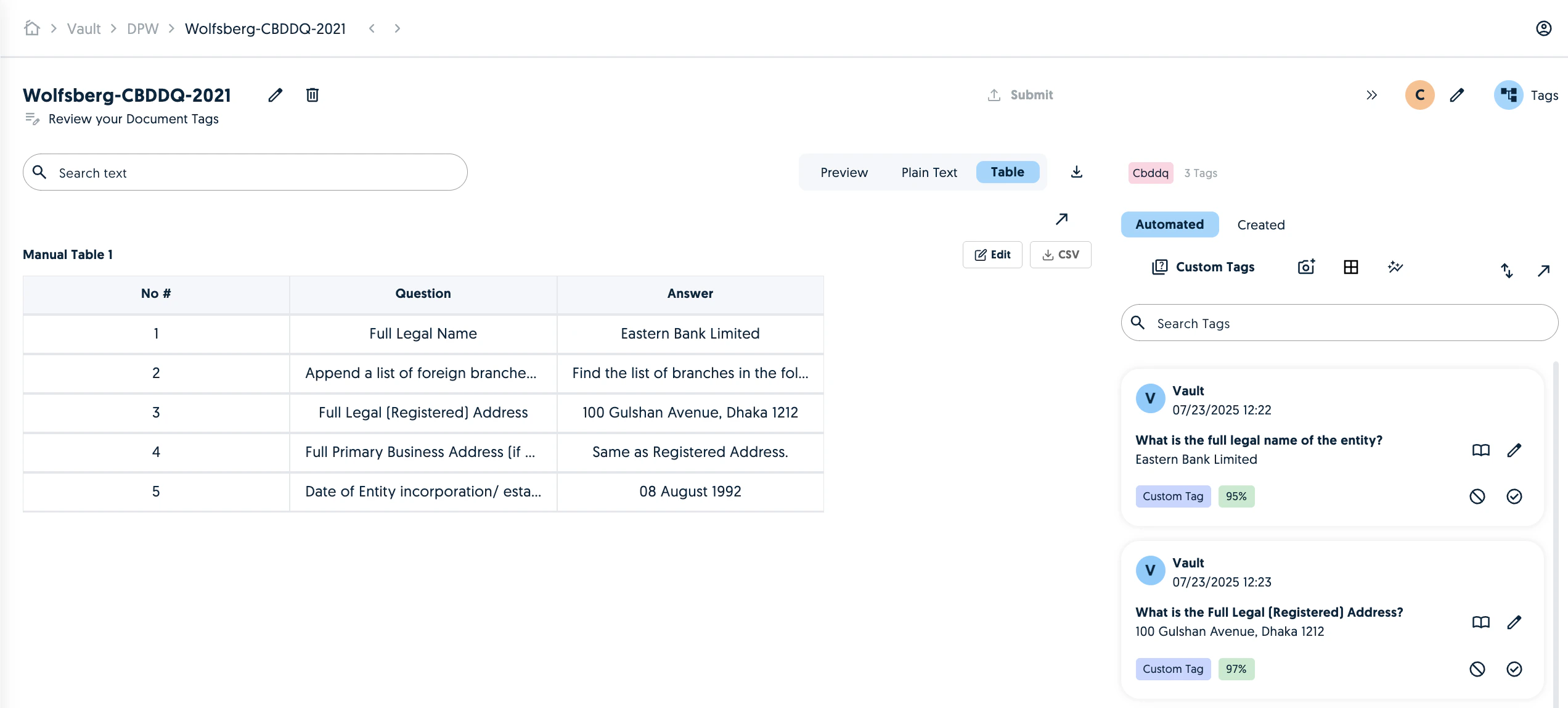Open Vault breadcrumb link

84,28
